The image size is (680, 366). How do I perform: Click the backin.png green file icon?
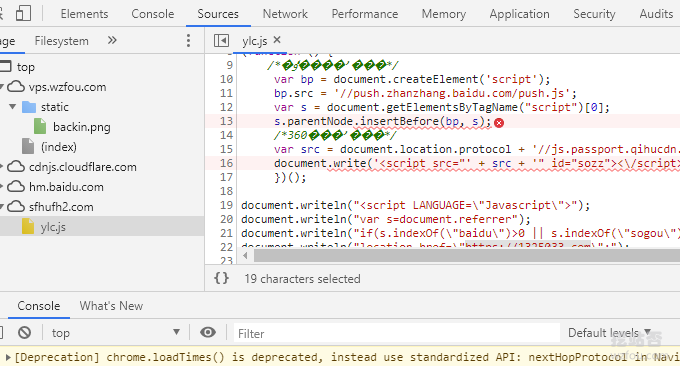pyautogui.click(x=40, y=126)
